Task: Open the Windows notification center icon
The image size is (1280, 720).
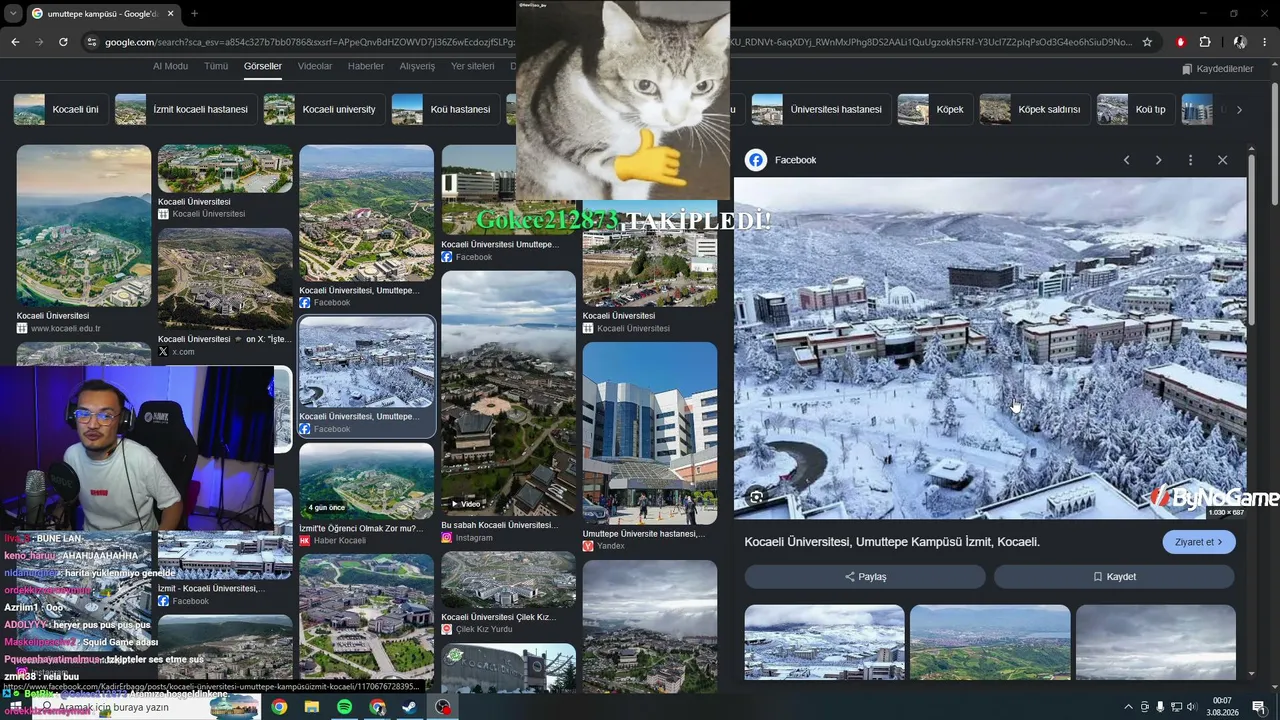Action: 1259,707
